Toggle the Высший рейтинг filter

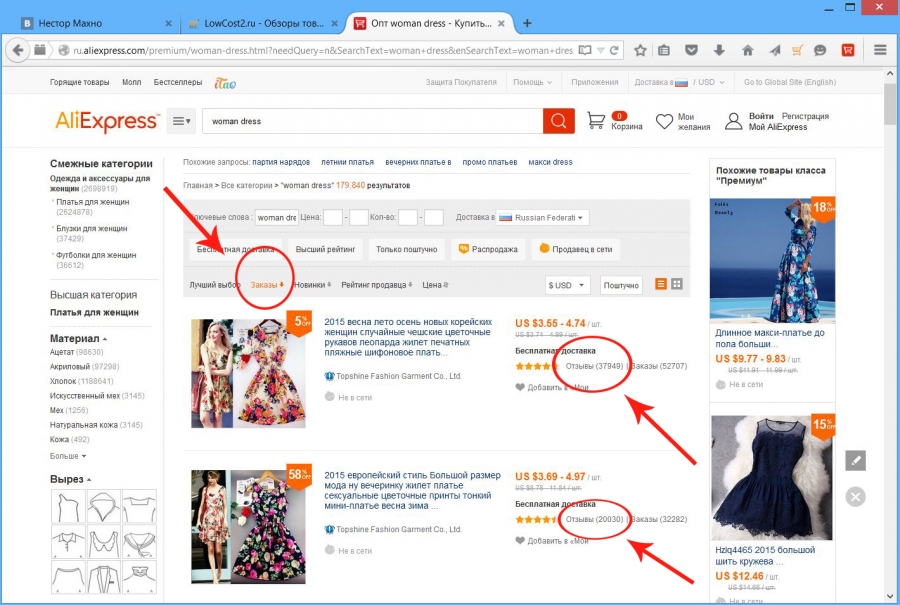click(x=325, y=249)
